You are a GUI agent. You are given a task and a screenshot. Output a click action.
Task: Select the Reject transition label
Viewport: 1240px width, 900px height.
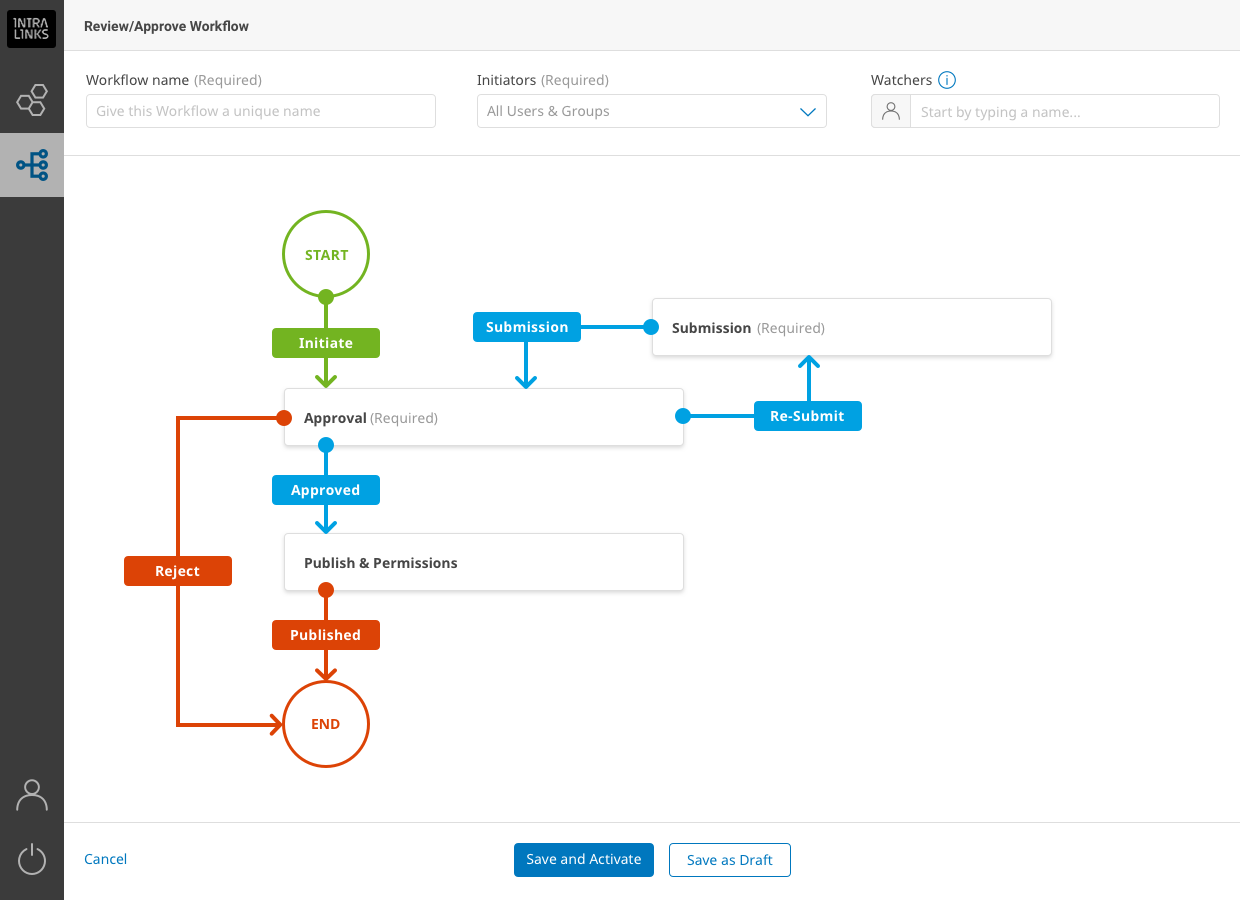178,571
